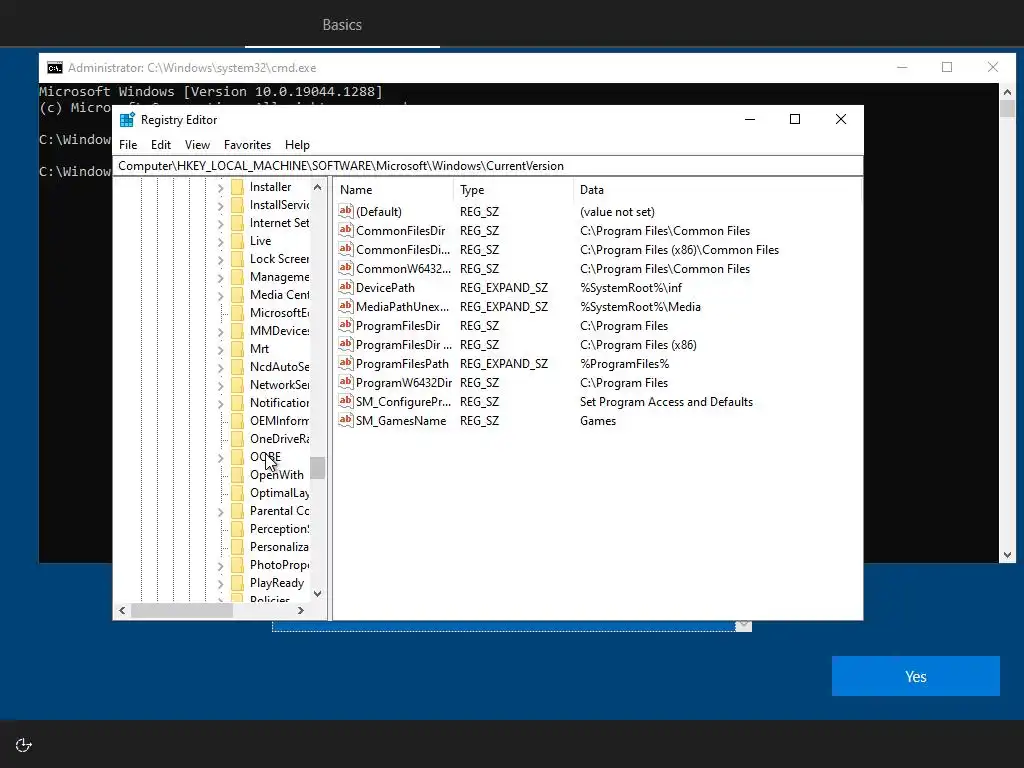Click the Registry Editor title bar icon

click(127, 120)
